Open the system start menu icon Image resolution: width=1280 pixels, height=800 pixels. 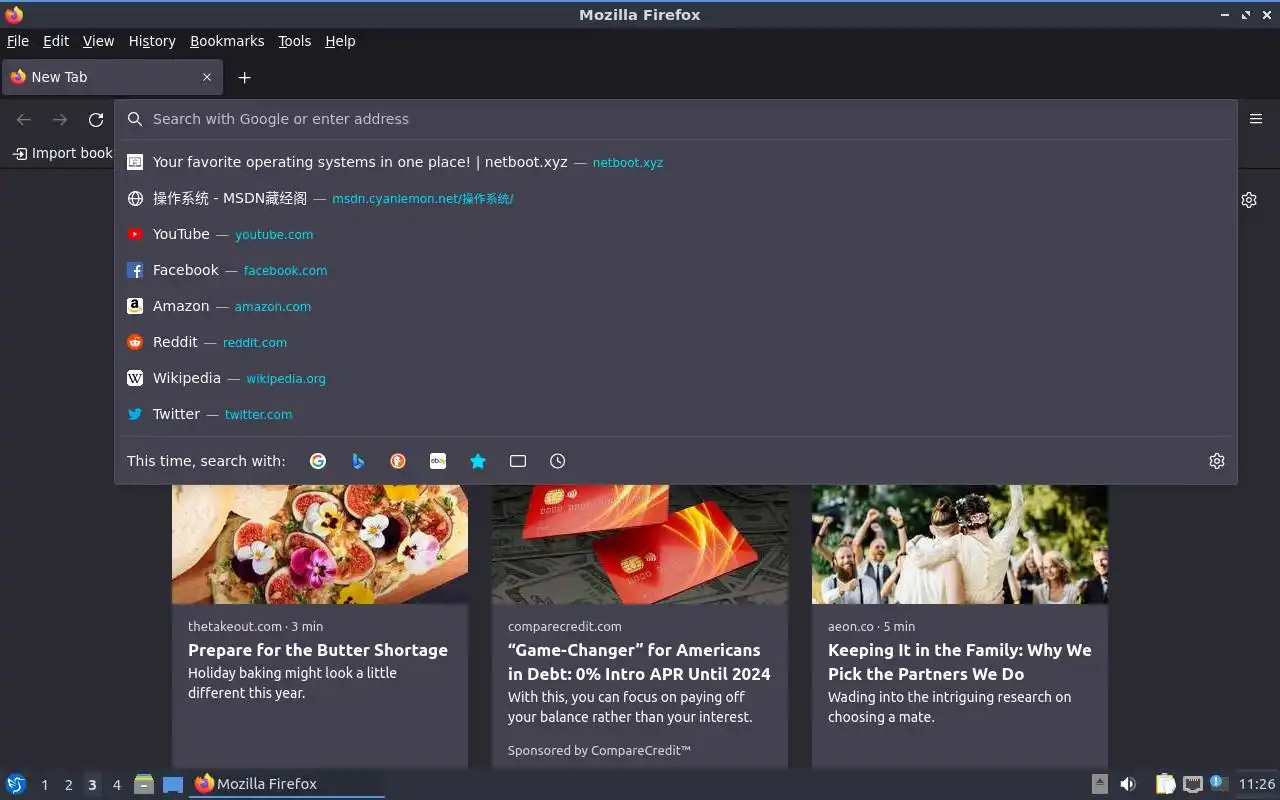click(x=16, y=784)
